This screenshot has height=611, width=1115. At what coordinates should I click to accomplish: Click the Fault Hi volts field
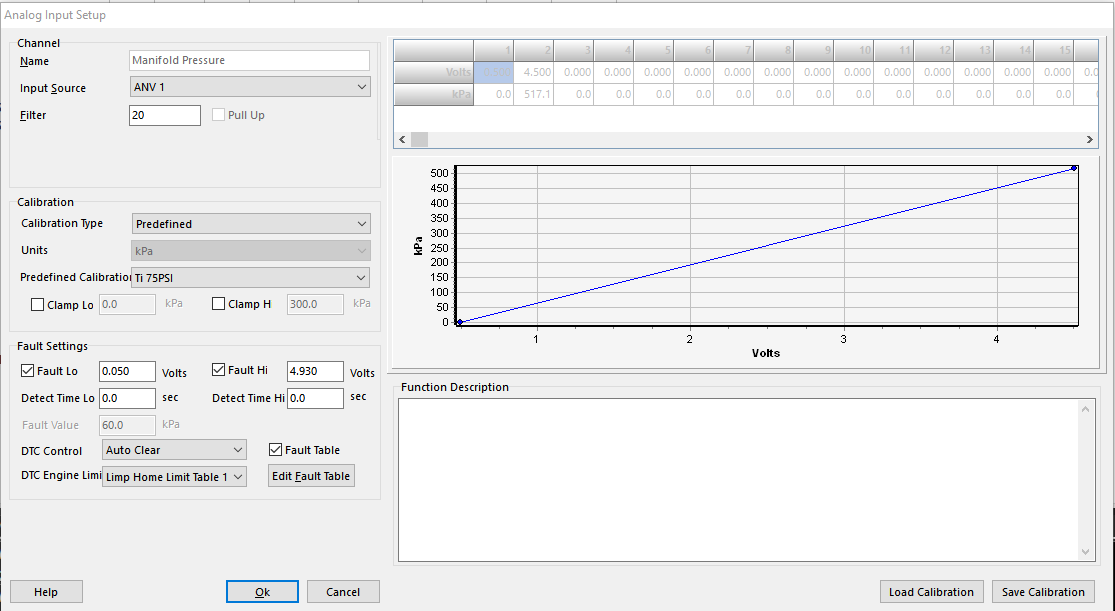coord(315,371)
